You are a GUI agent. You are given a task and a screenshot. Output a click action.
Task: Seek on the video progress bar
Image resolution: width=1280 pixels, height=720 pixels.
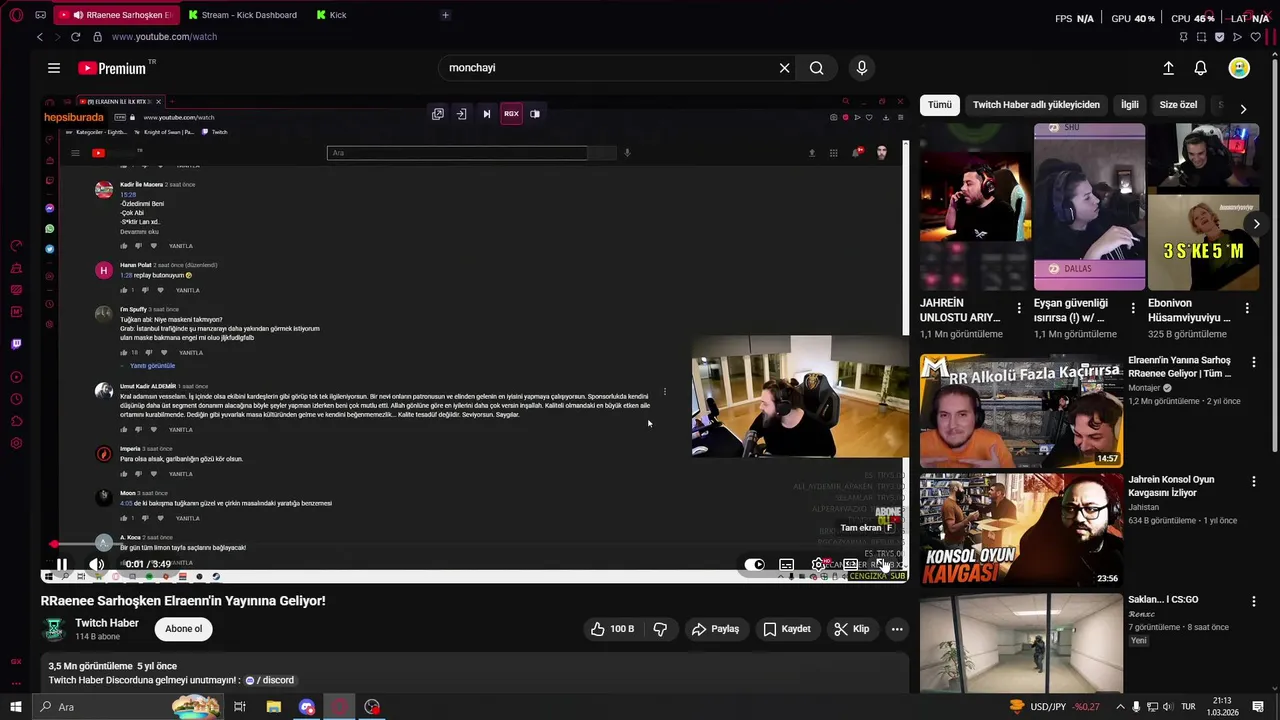coord(475,545)
